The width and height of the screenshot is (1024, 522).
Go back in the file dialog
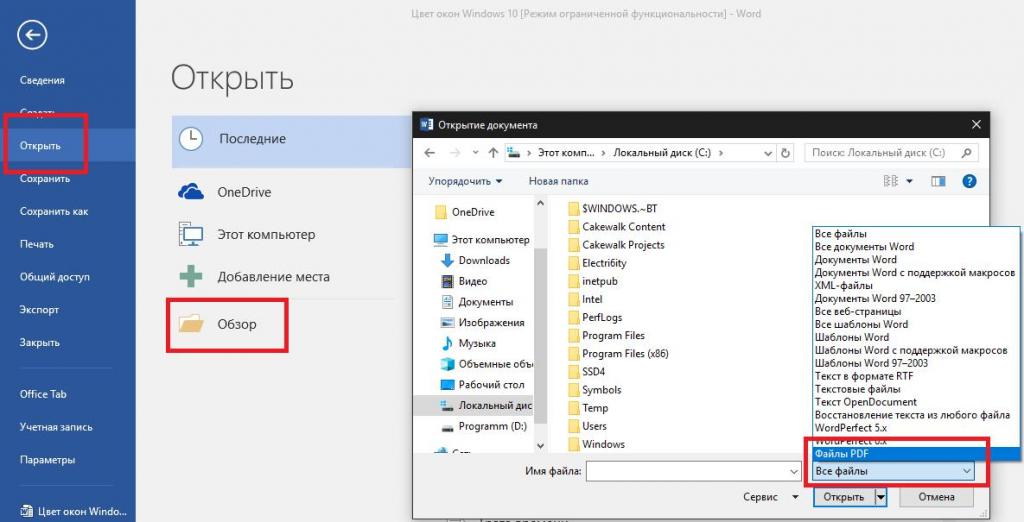pyautogui.click(x=429, y=153)
